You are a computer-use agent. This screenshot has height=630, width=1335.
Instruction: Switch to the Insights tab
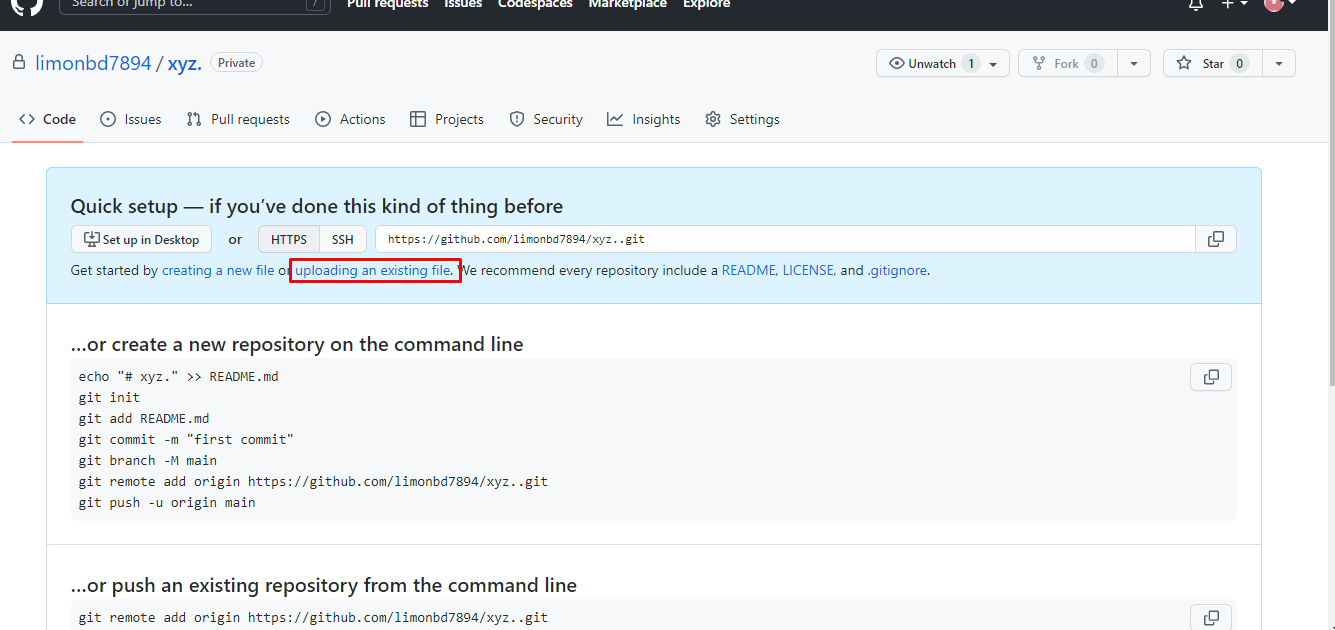coord(644,119)
